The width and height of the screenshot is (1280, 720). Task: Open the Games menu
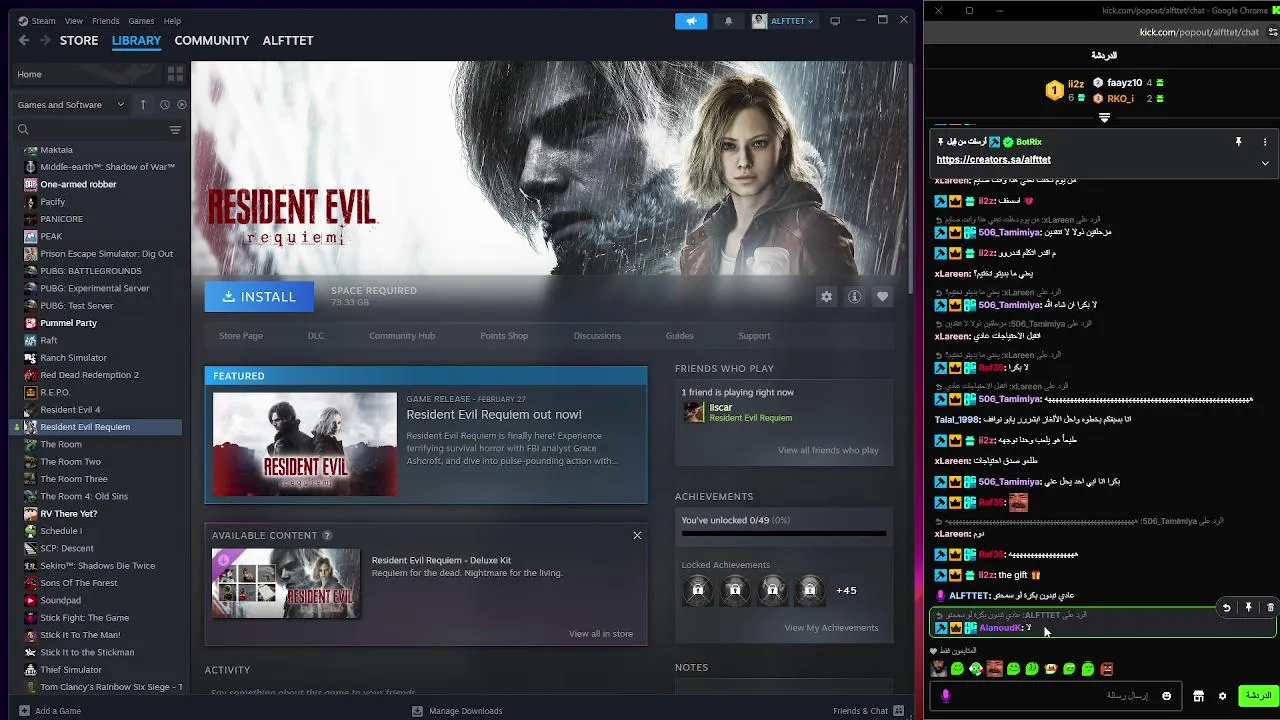141,21
